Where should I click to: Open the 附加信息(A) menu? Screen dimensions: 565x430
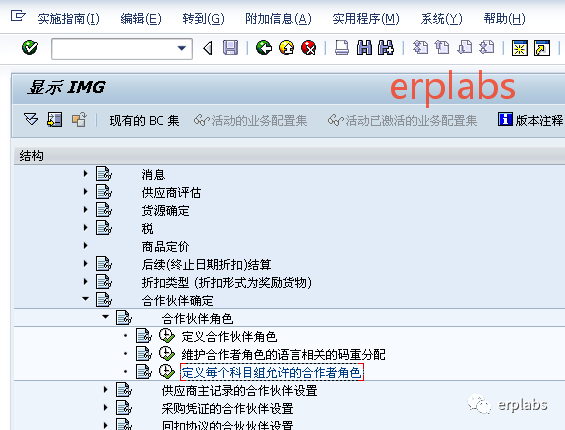(278, 19)
